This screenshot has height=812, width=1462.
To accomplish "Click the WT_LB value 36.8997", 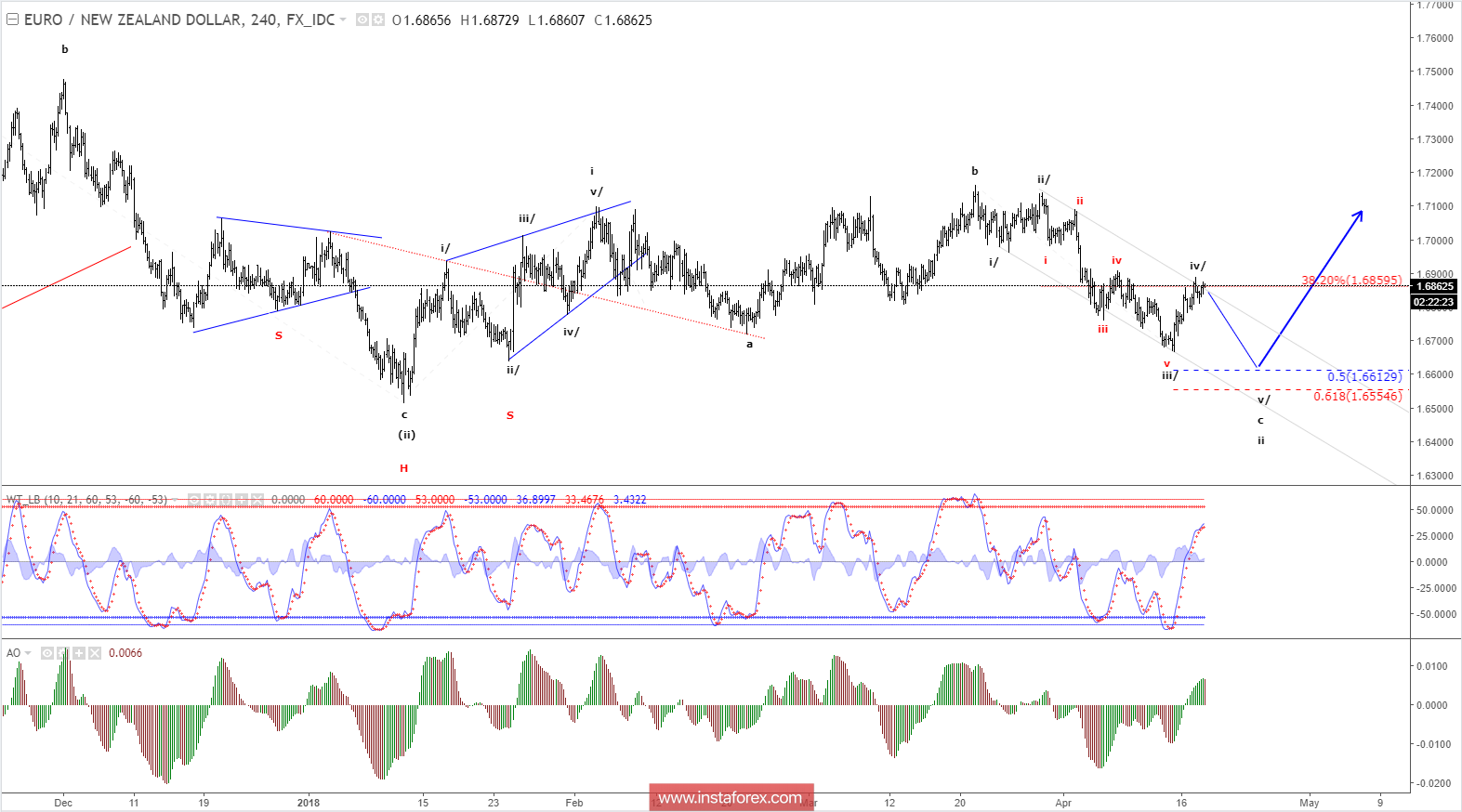I will [535, 500].
